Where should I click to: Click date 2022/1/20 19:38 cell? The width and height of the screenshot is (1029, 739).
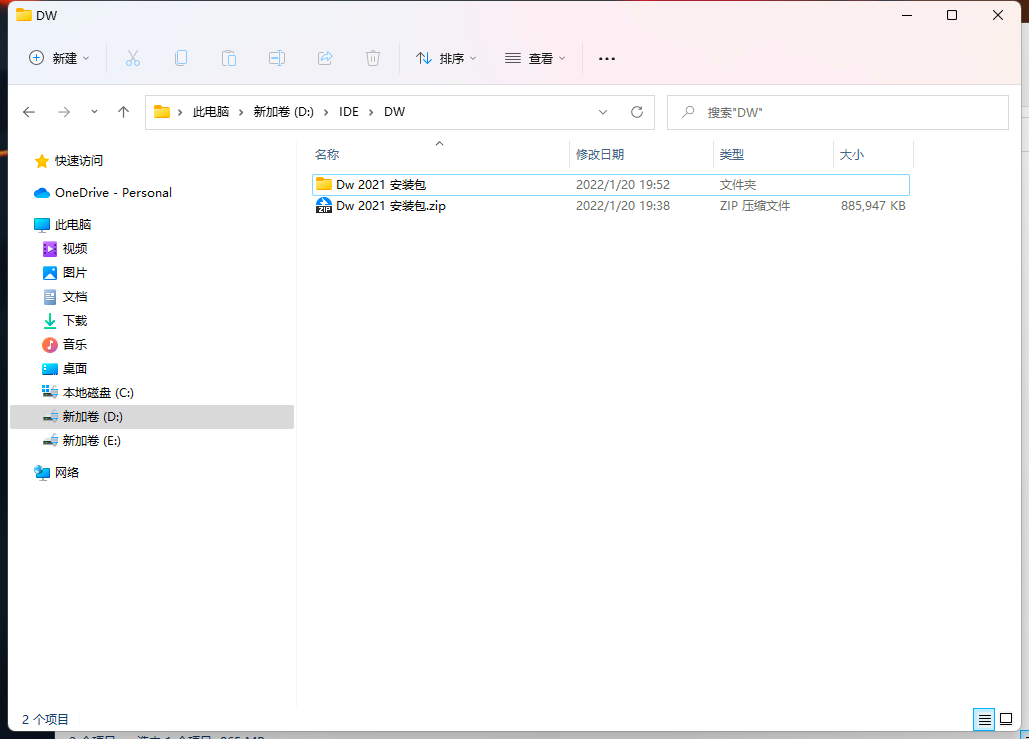tap(623, 206)
